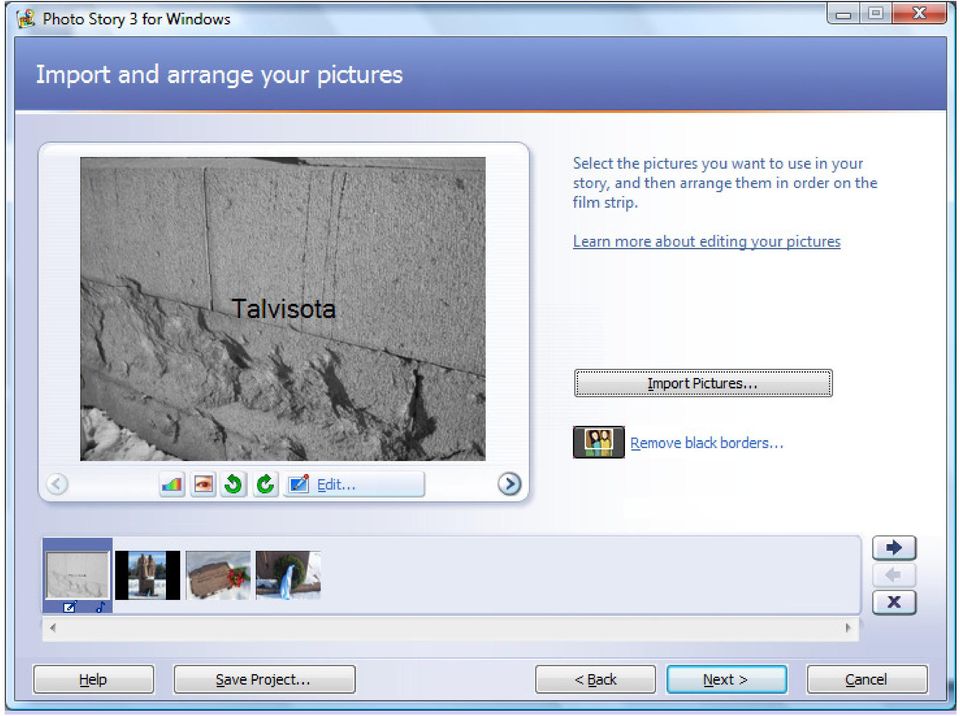The image size is (960, 716).
Task: Click the Photo Story app icon in title bar
Action: 26,18
